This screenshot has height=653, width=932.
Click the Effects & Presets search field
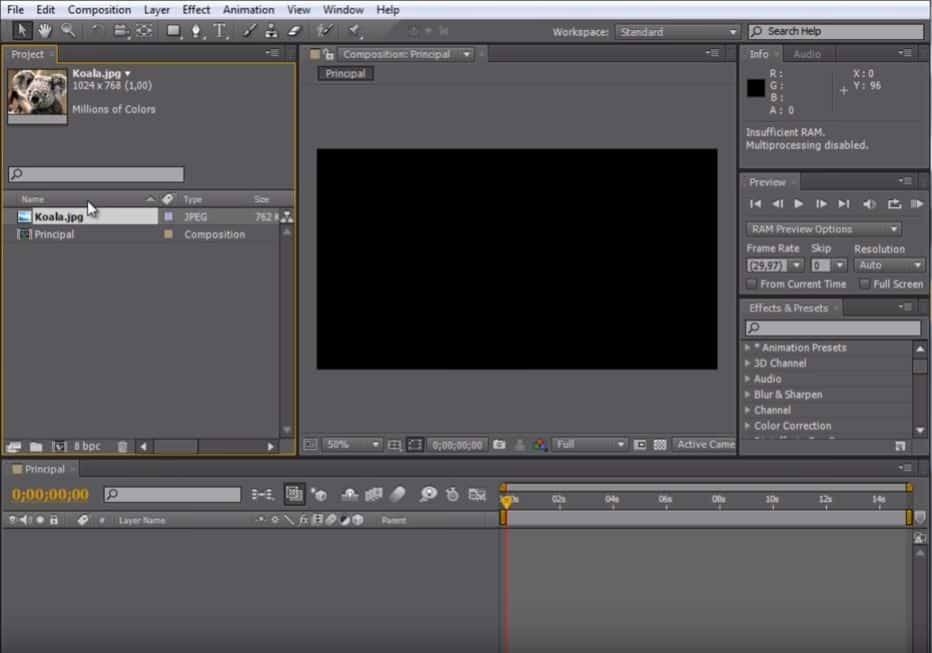click(x=833, y=327)
